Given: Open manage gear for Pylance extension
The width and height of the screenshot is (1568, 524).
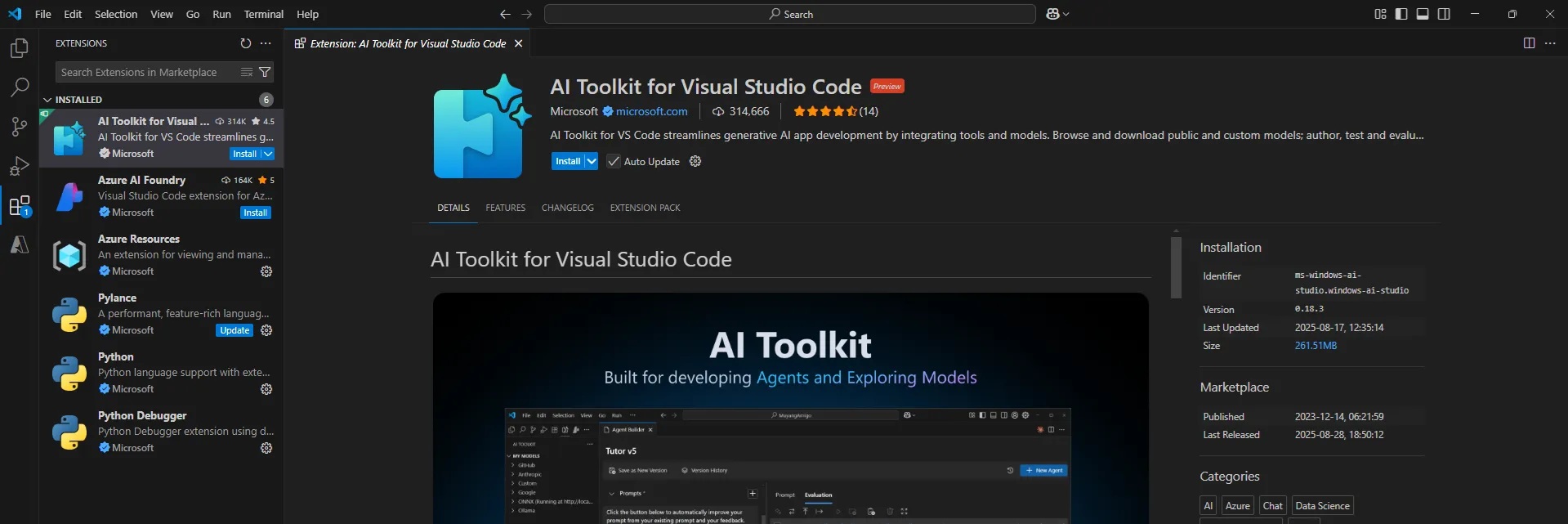Looking at the screenshot, I should (266, 330).
